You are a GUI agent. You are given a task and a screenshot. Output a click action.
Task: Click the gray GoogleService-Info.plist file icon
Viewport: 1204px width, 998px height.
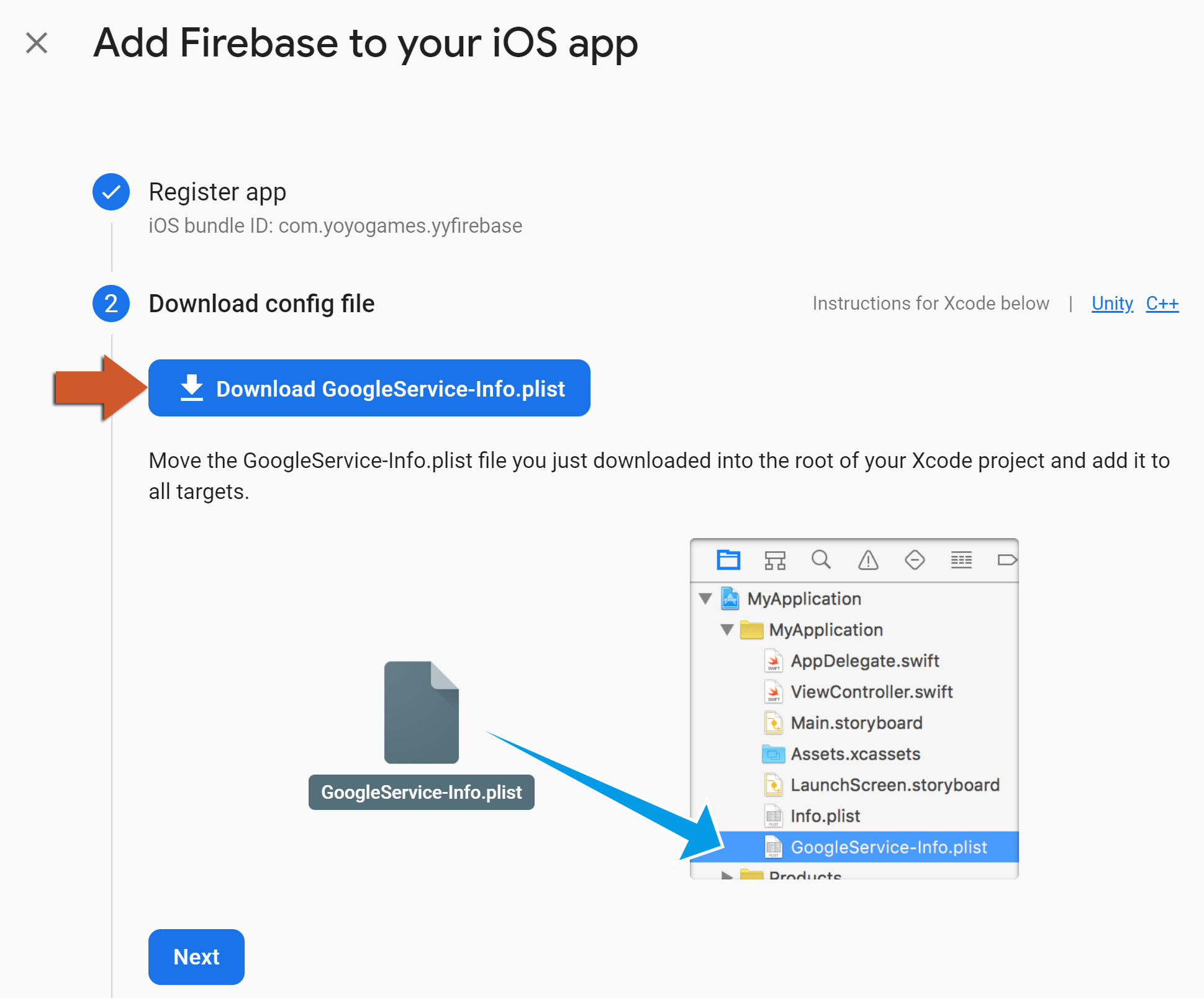point(421,712)
